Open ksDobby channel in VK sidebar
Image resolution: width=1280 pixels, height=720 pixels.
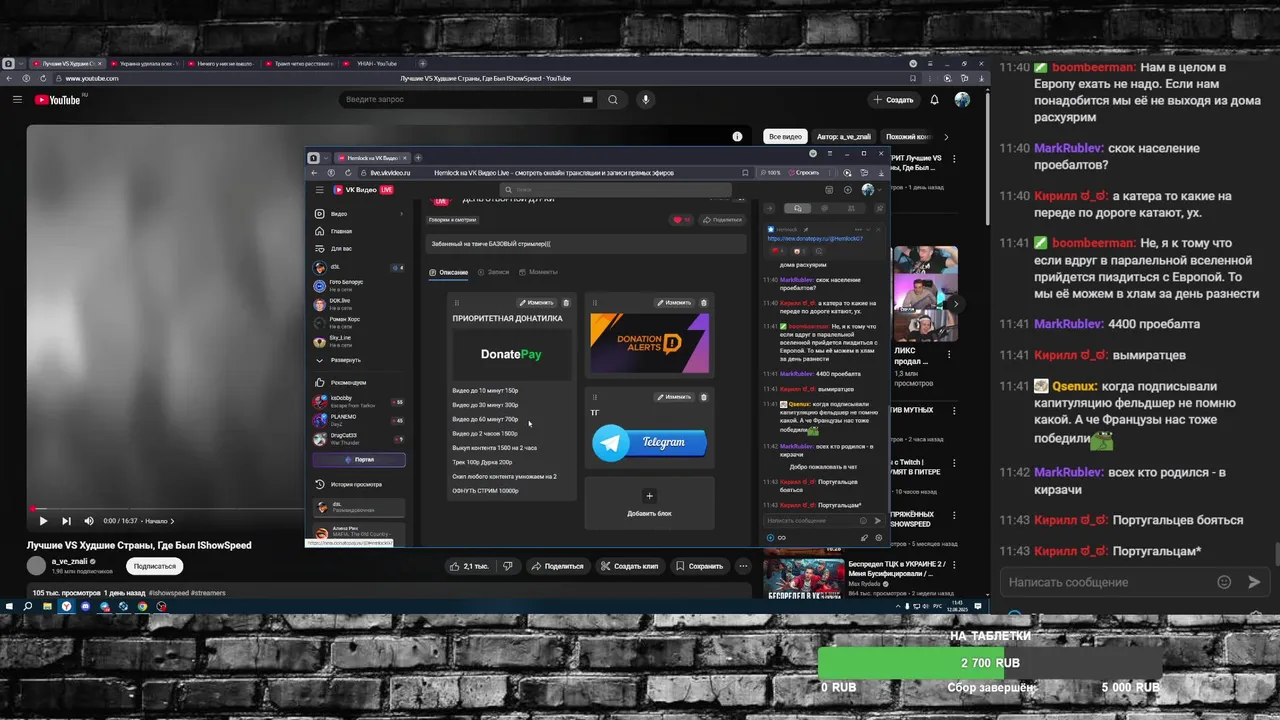358,401
